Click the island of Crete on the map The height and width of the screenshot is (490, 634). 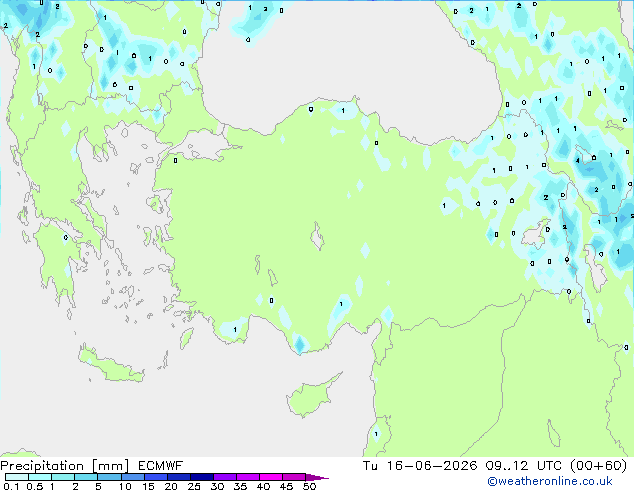[x=111, y=366]
